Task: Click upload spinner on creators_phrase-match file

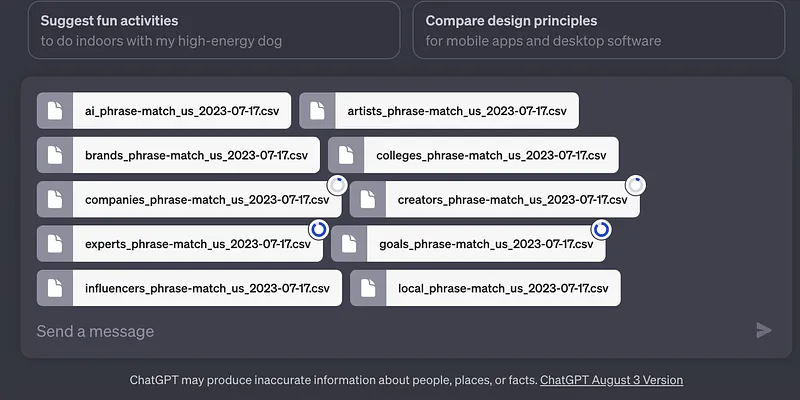Action: pos(636,186)
